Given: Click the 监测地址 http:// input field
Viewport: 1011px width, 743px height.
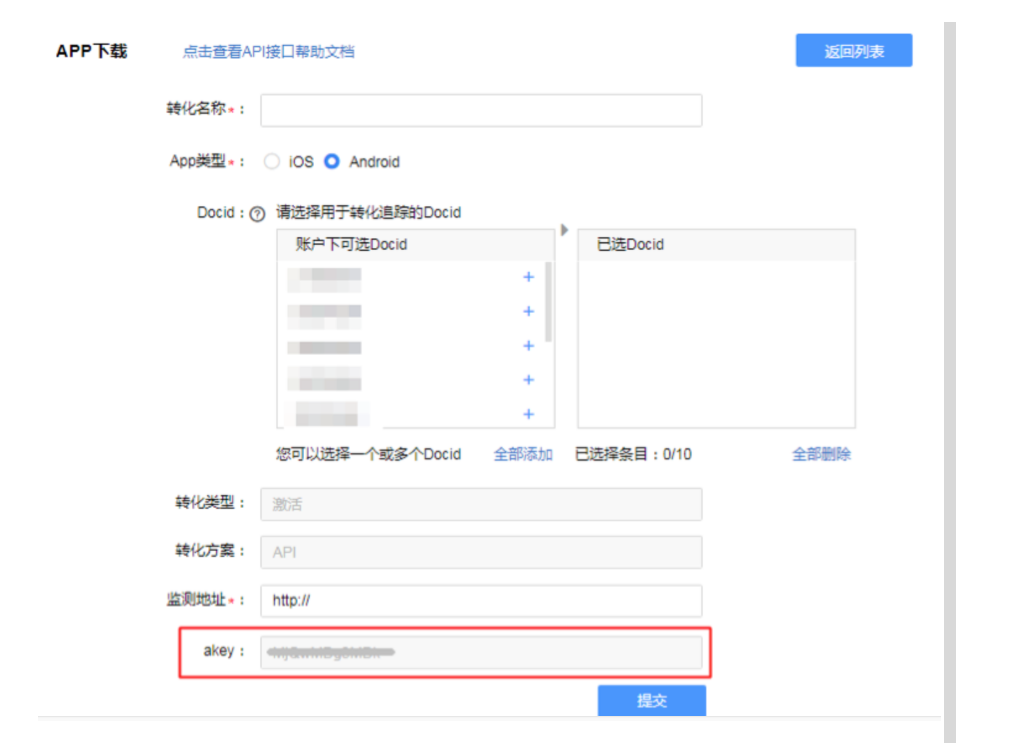Looking at the screenshot, I should 480,601.
